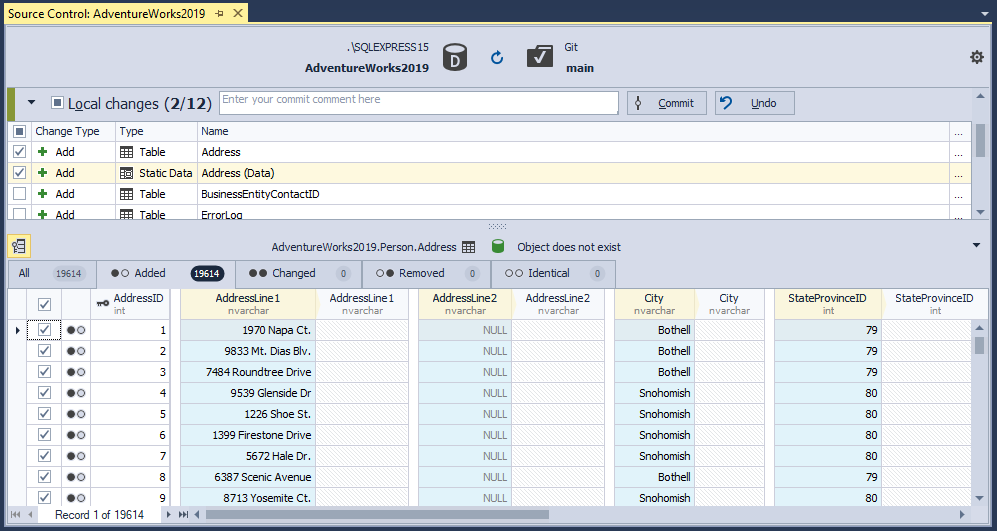The image size is (997, 531).
Task: Uncheck the record with AddressID 7
Action: 44,456
